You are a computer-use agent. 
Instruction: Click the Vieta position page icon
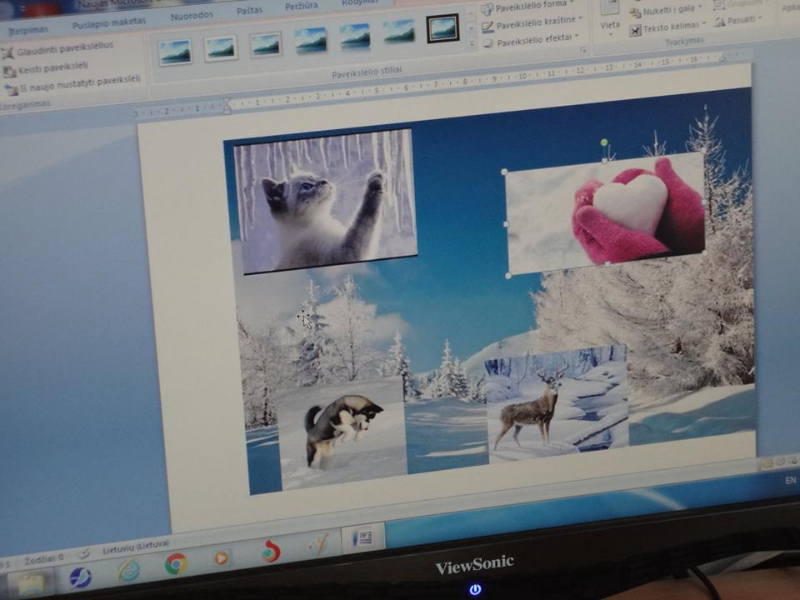(610, 8)
